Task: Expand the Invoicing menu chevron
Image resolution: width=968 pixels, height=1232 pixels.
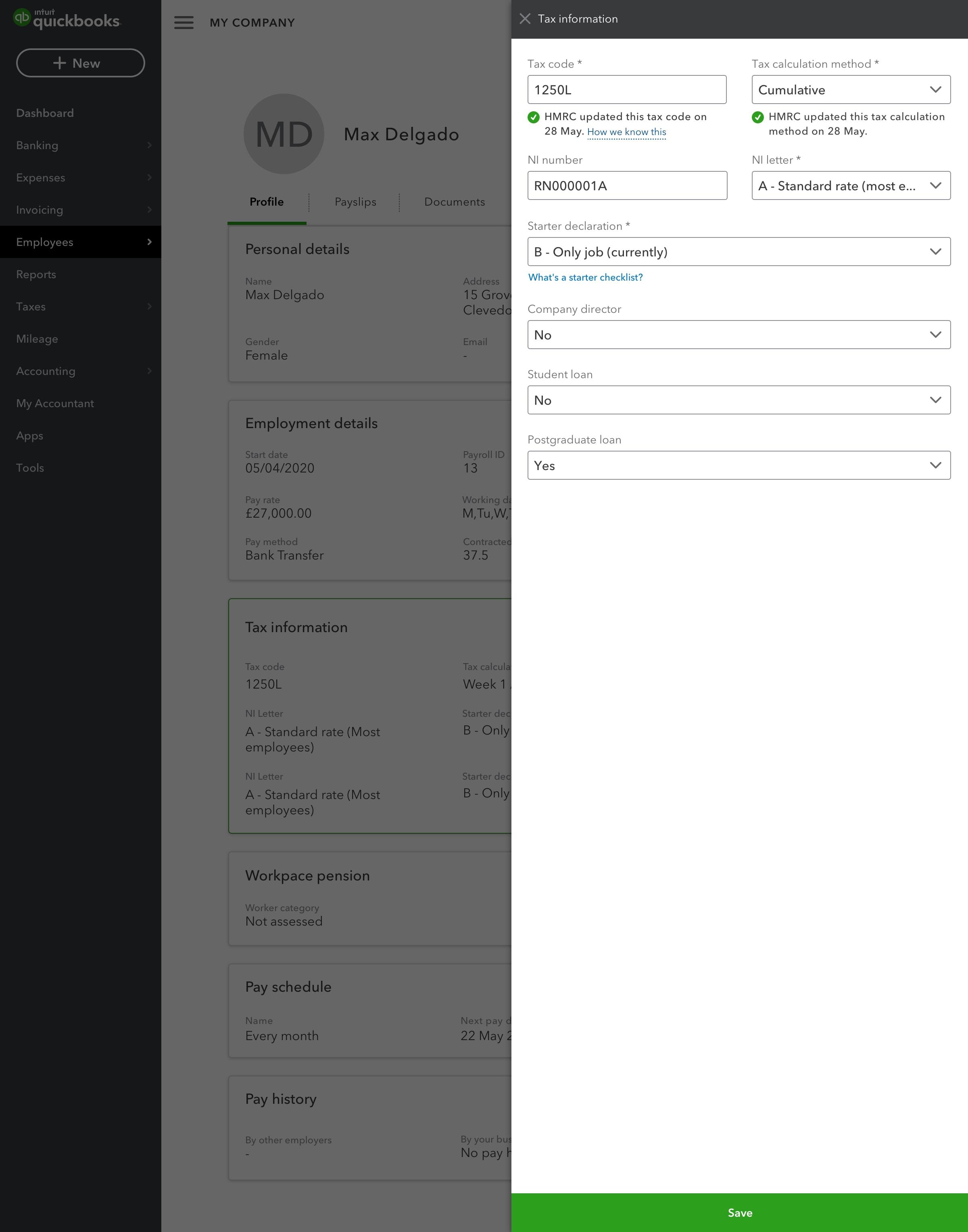Action: click(x=150, y=210)
